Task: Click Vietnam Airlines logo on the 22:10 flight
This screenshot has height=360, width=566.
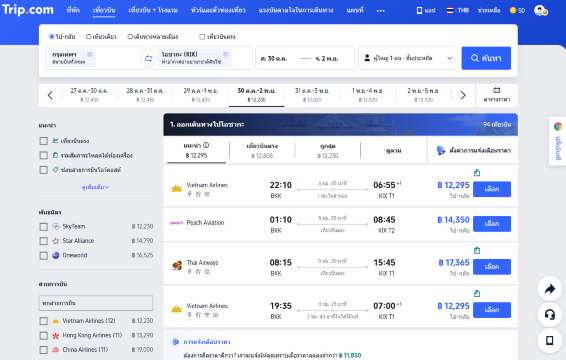Action: tap(177, 188)
